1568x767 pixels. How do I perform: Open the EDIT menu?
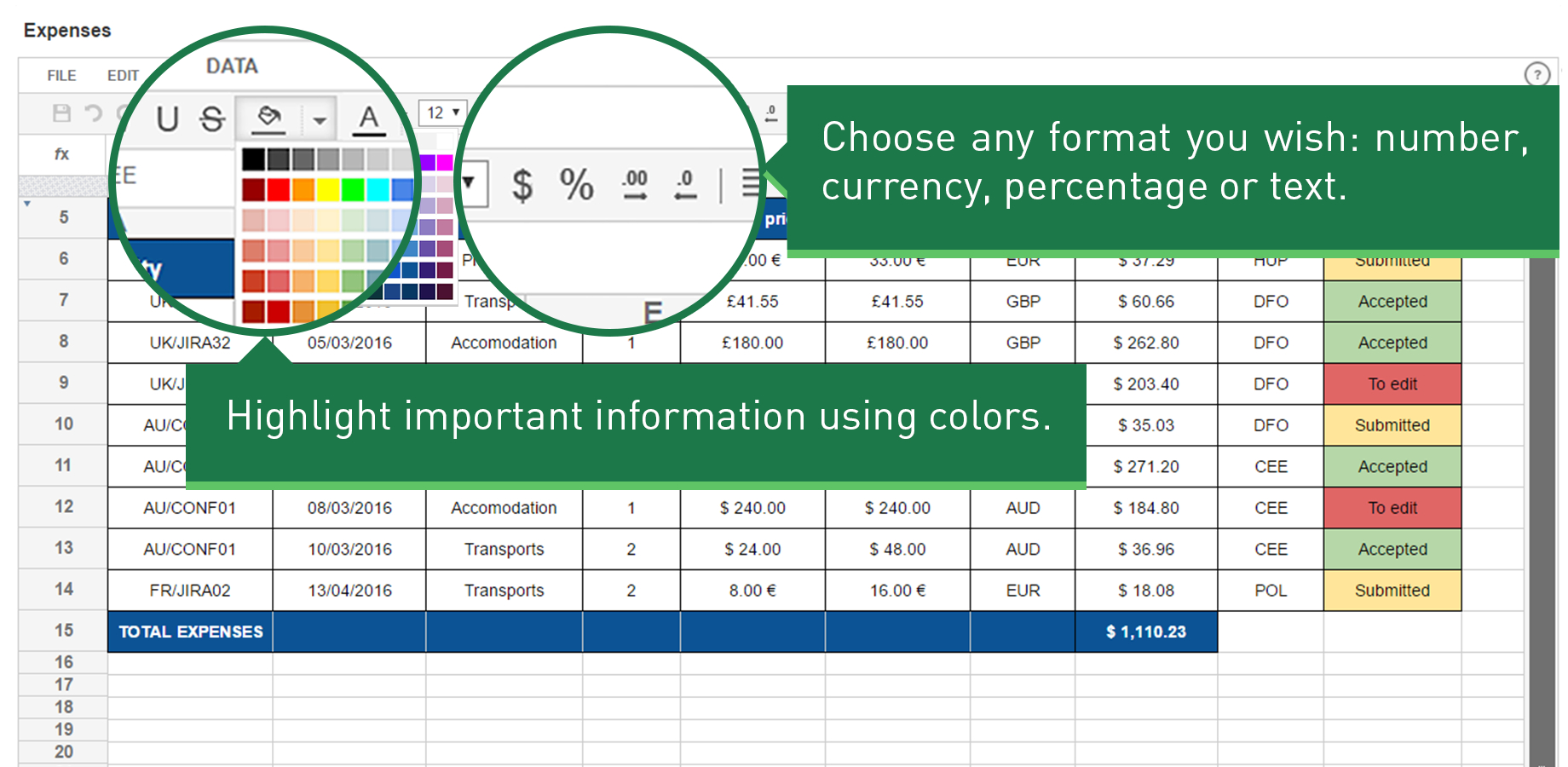pos(123,76)
